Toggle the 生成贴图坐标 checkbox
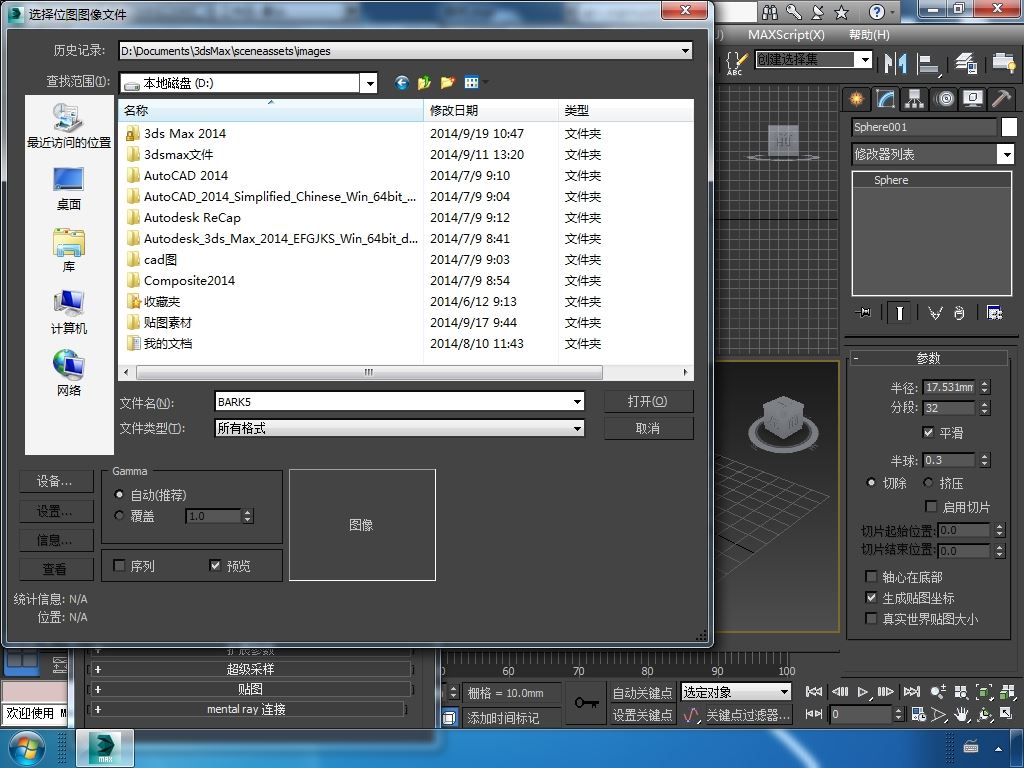The width and height of the screenshot is (1024, 768). 871,597
